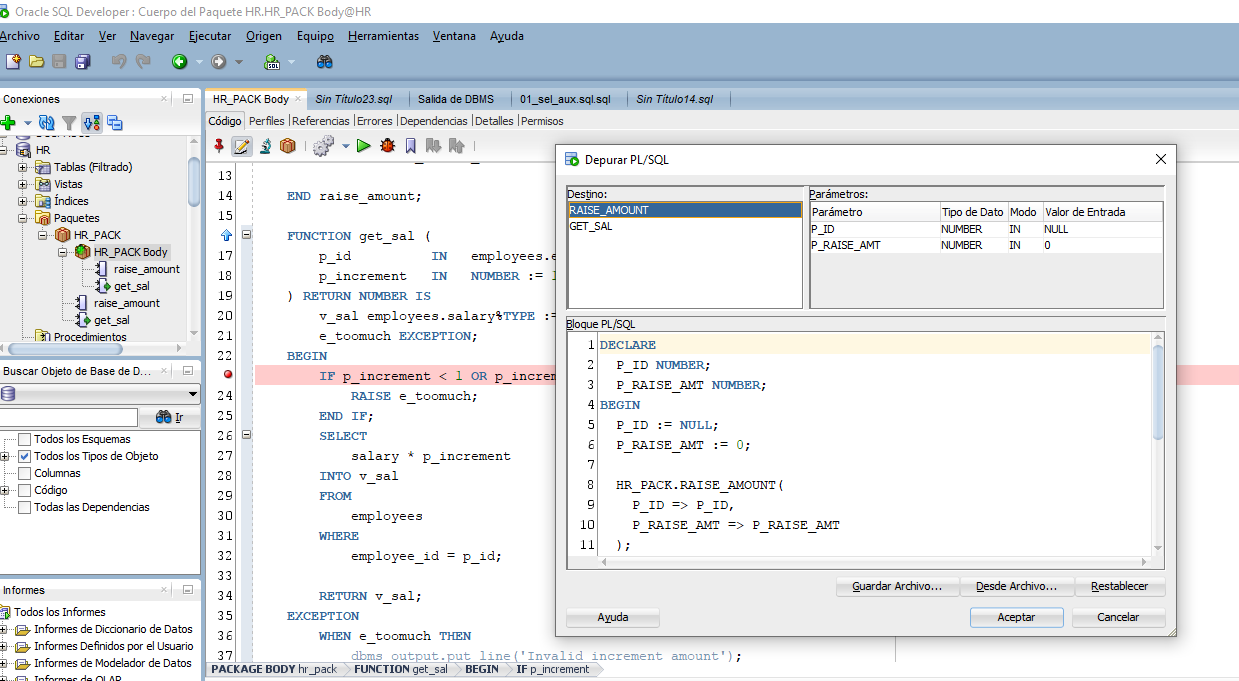This screenshot has width=1239, height=681.
Task: Click the Aceptar button
Action: pyautogui.click(x=1016, y=617)
